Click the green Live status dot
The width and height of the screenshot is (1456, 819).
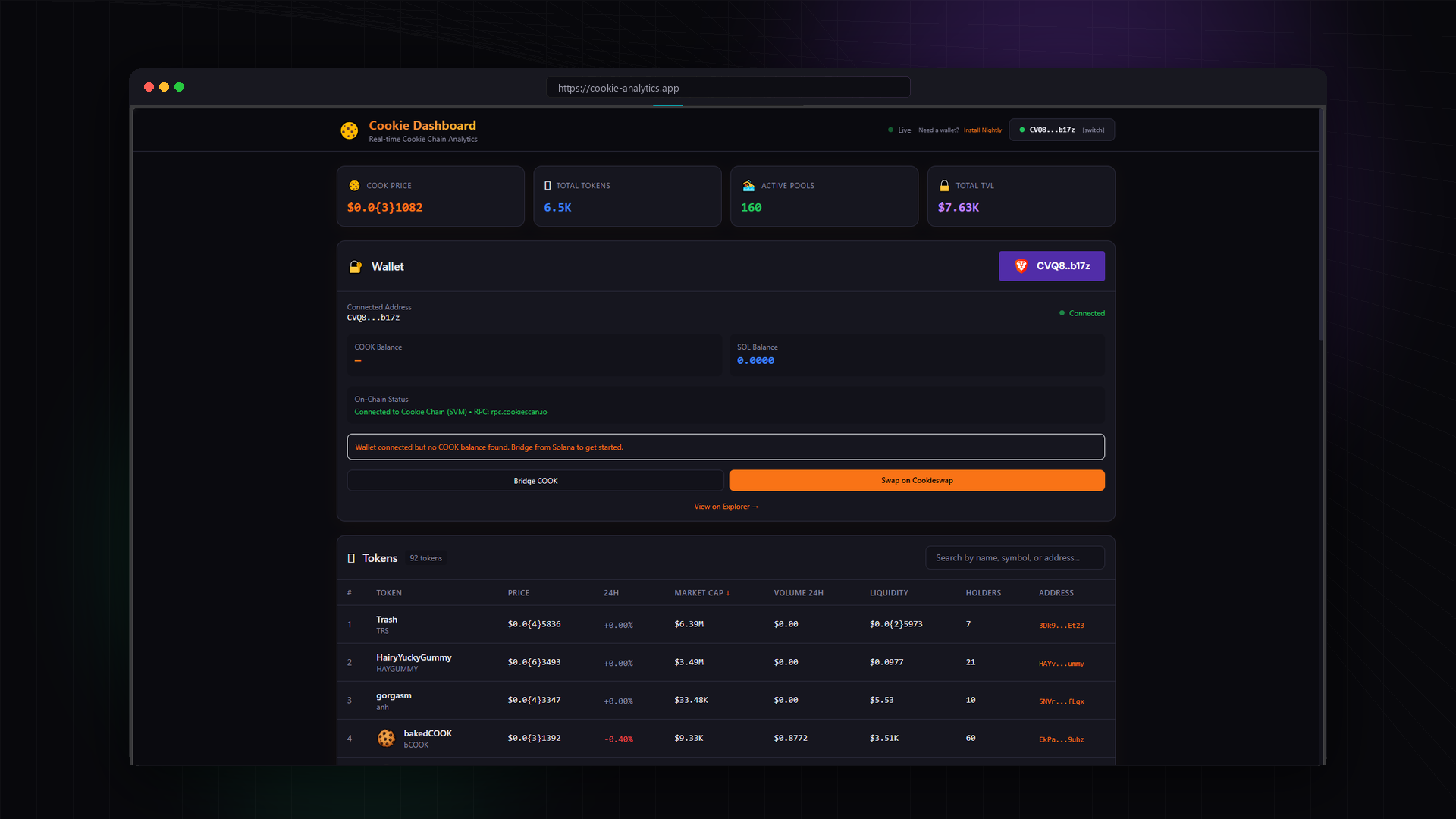pyautogui.click(x=890, y=130)
